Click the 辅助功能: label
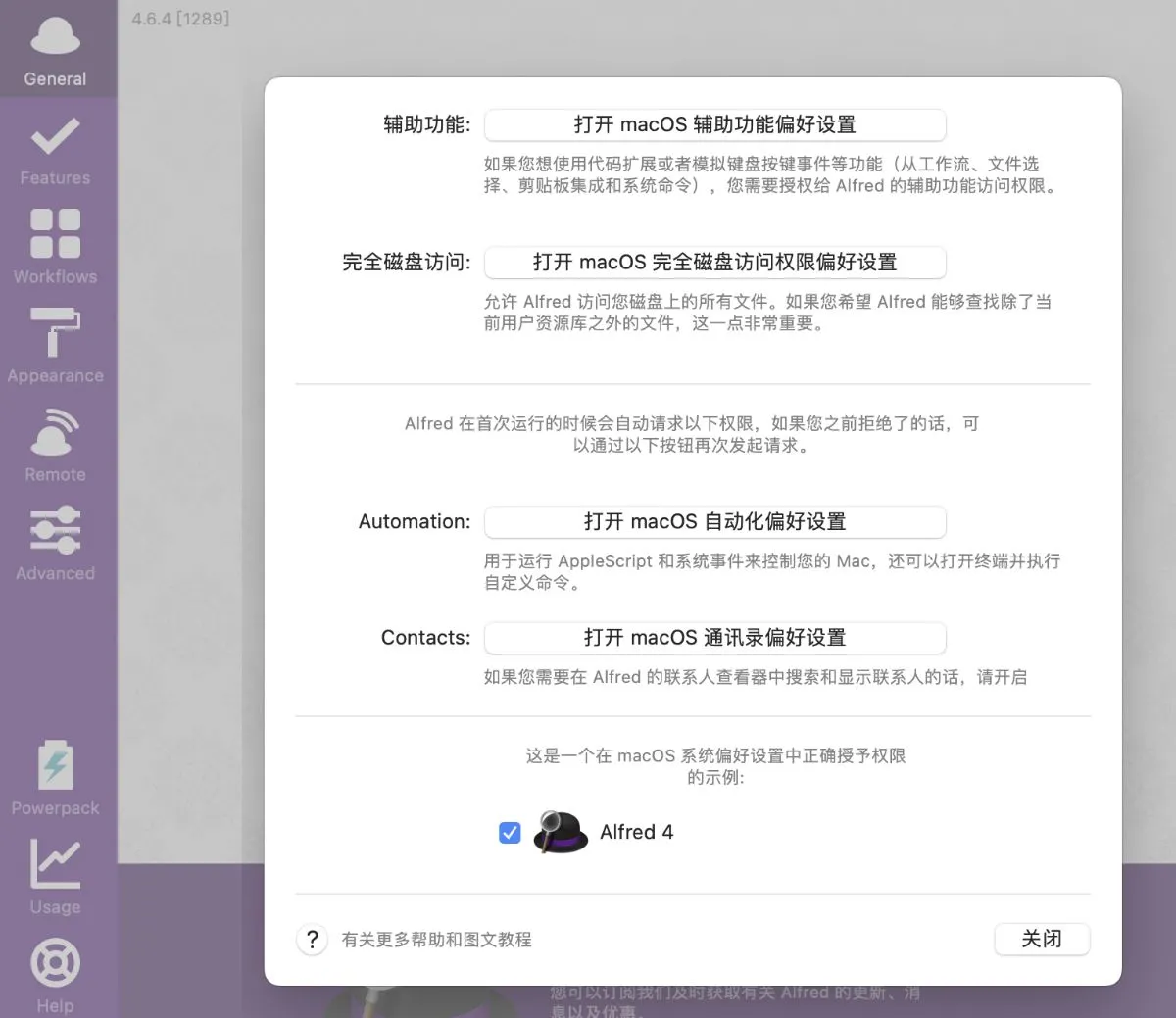Image resolution: width=1176 pixels, height=1018 pixels. [426, 124]
